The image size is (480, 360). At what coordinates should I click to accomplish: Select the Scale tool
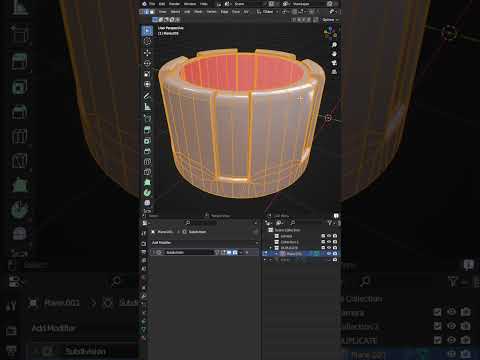tap(147, 74)
